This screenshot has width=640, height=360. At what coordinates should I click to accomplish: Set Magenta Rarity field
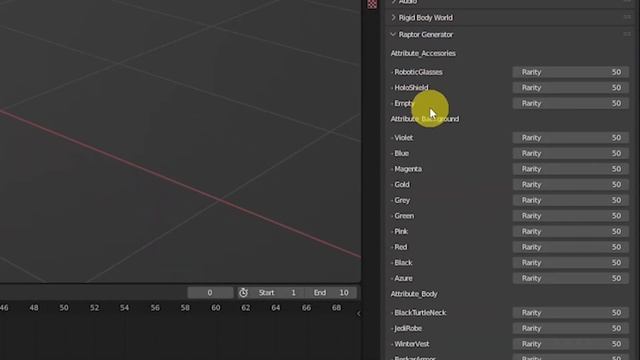(x=571, y=169)
